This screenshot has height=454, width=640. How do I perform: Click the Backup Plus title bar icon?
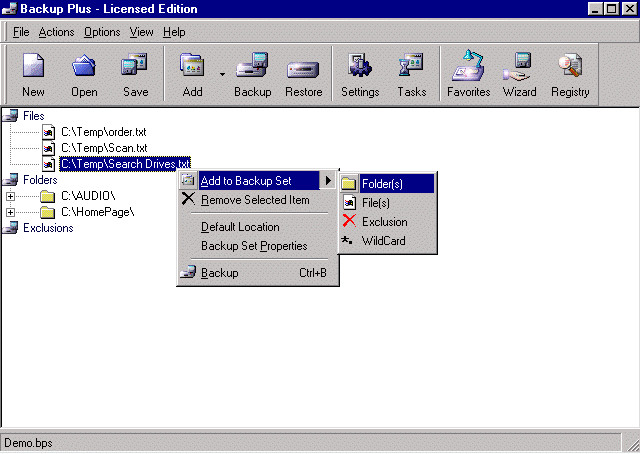pyautogui.click(x=9, y=9)
